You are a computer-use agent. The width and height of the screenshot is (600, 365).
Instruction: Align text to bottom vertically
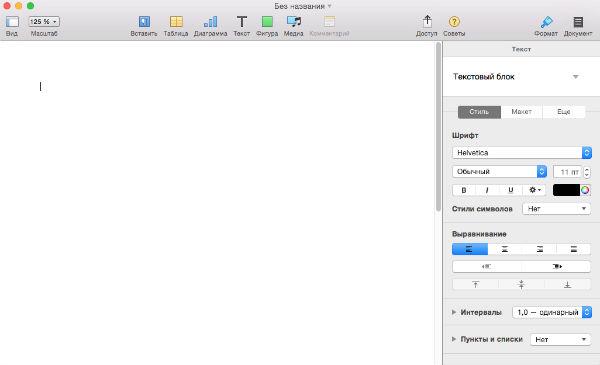(567, 285)
